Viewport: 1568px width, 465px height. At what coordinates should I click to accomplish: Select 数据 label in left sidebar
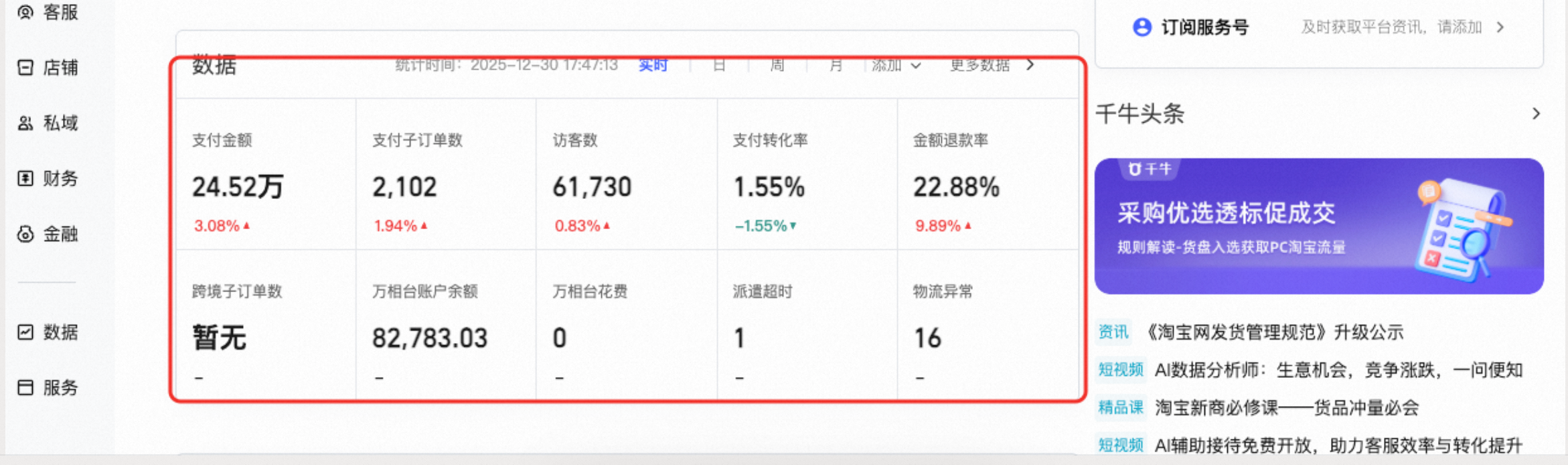(x=61, y=332)
